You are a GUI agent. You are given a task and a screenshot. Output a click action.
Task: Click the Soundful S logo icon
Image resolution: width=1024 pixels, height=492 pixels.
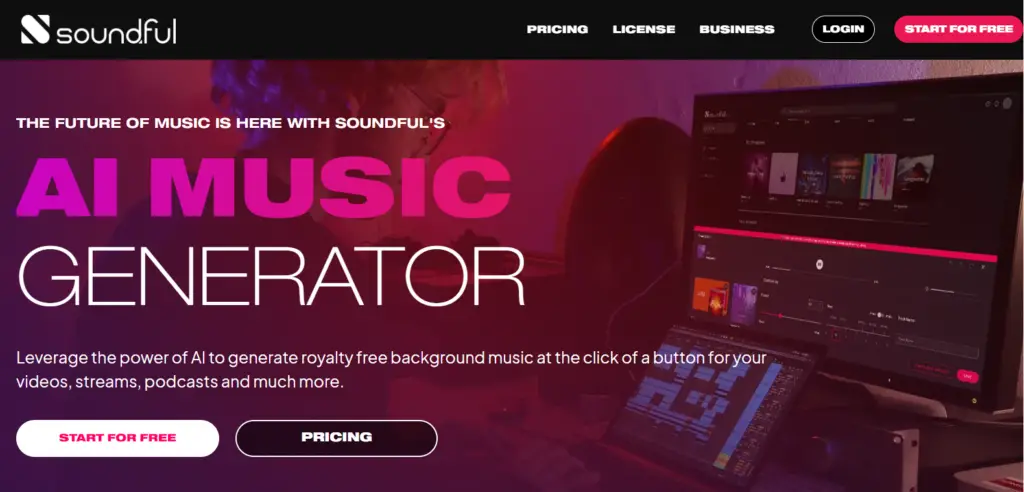point(35,29)
